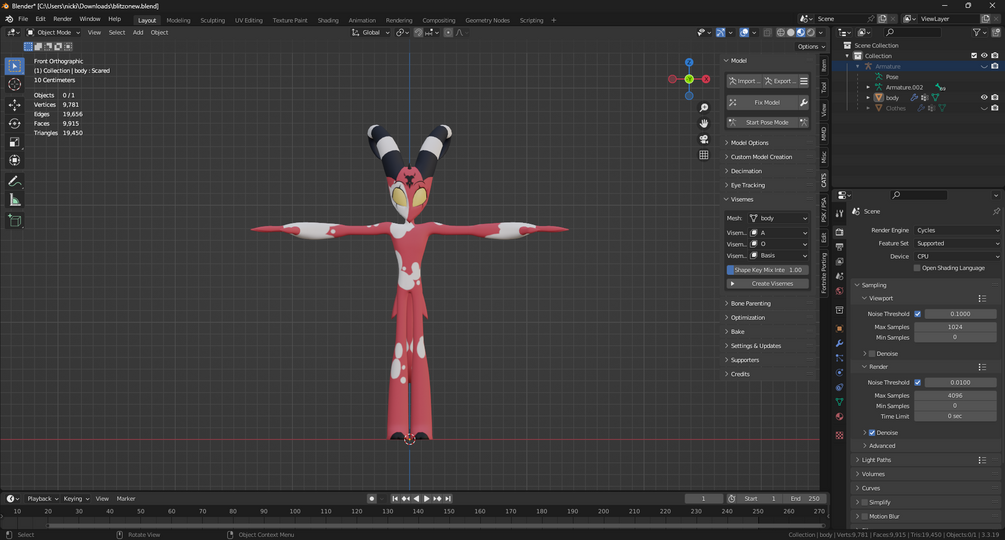1005x540 pixels.
Task: Open the Texture properties checker icon
Action: click(840, 436)
